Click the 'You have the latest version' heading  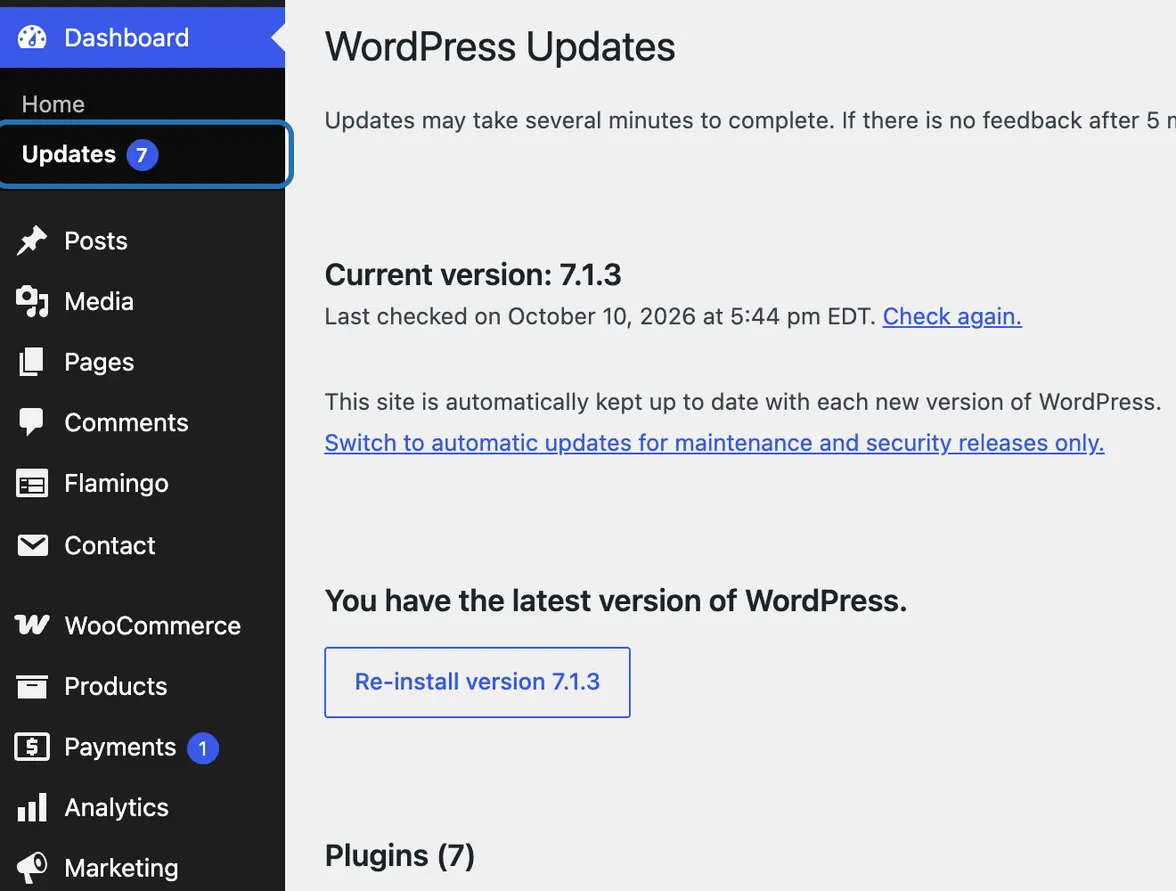[x=616, y=602]
